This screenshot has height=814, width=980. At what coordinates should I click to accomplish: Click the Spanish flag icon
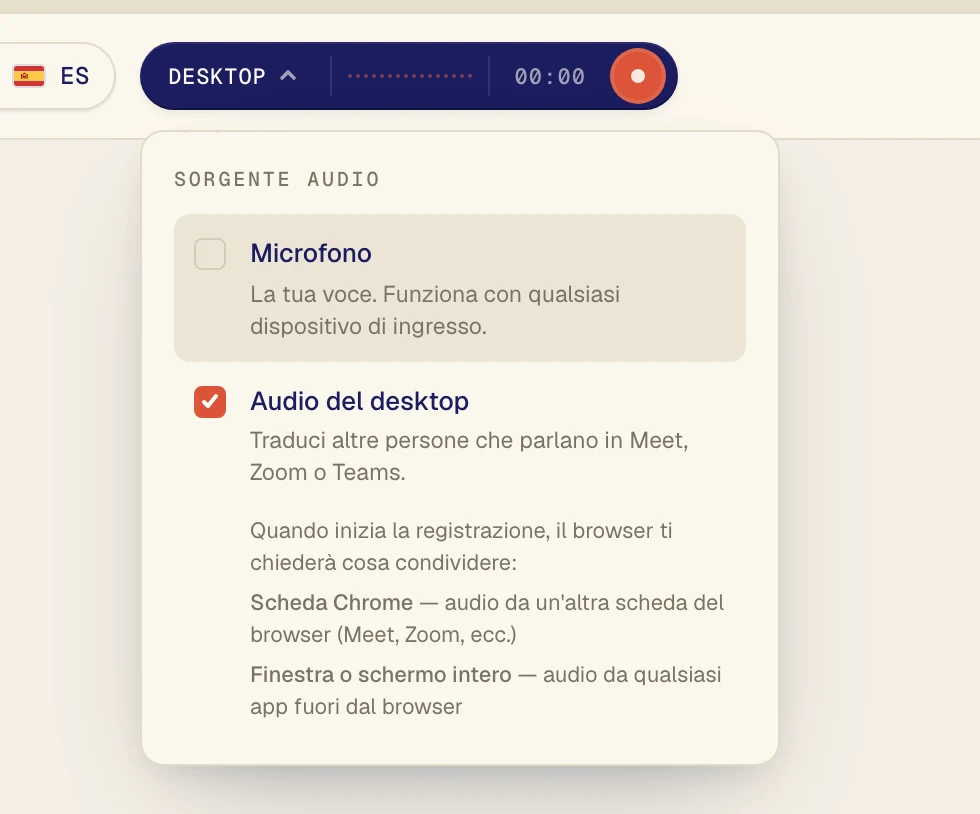click(29, 76)
